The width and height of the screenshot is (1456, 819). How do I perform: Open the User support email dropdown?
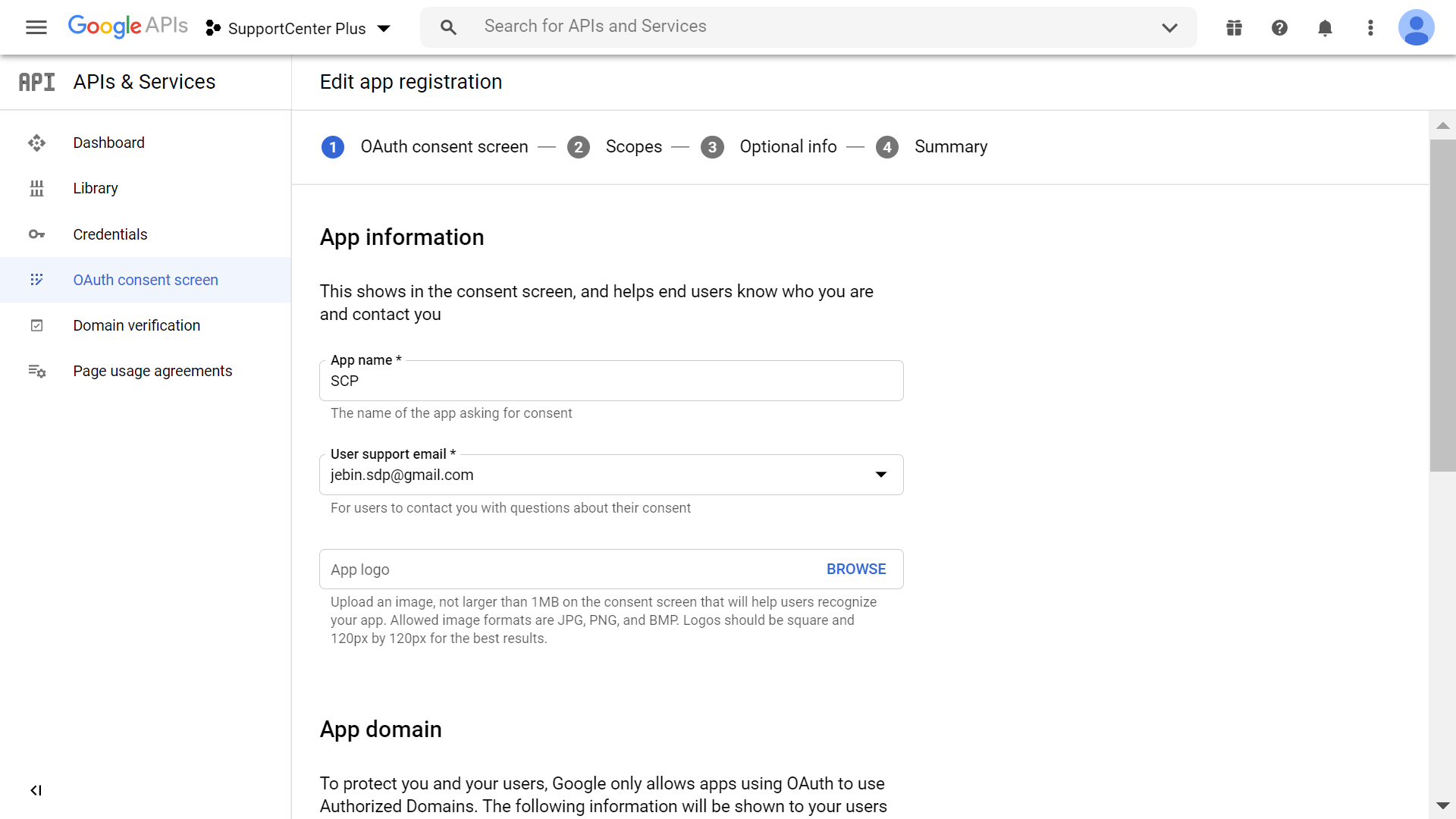coord(880,475)
